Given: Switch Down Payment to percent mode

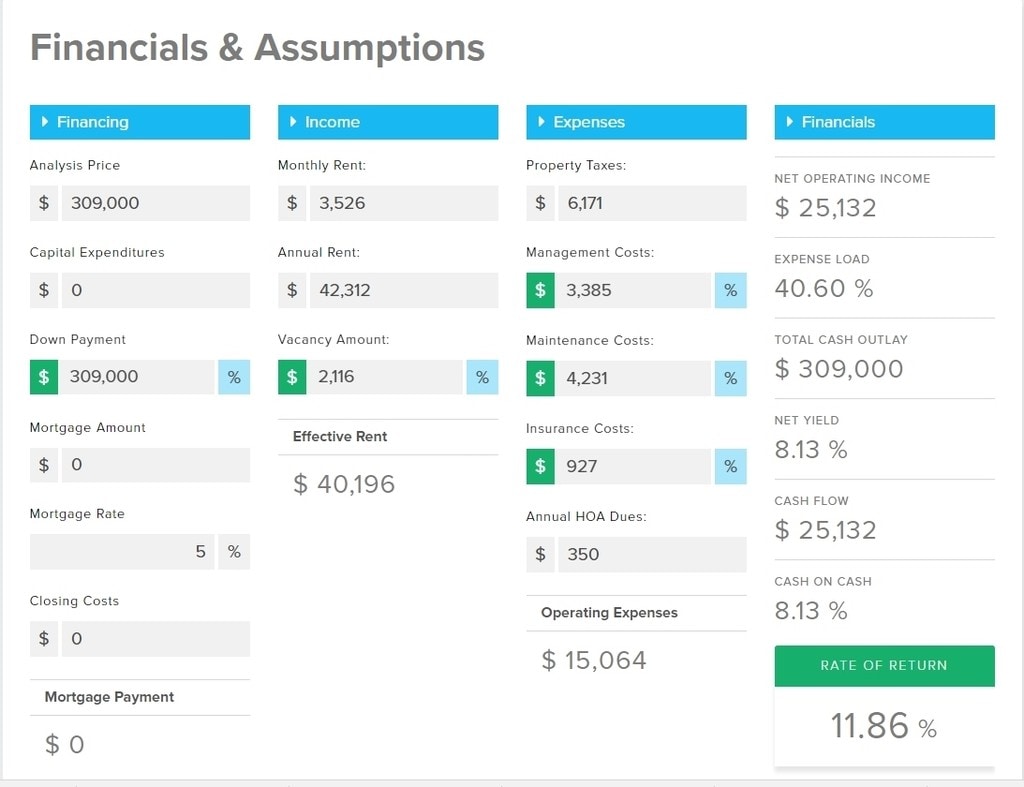Looking at the screenshot, I should pos(234,377).
